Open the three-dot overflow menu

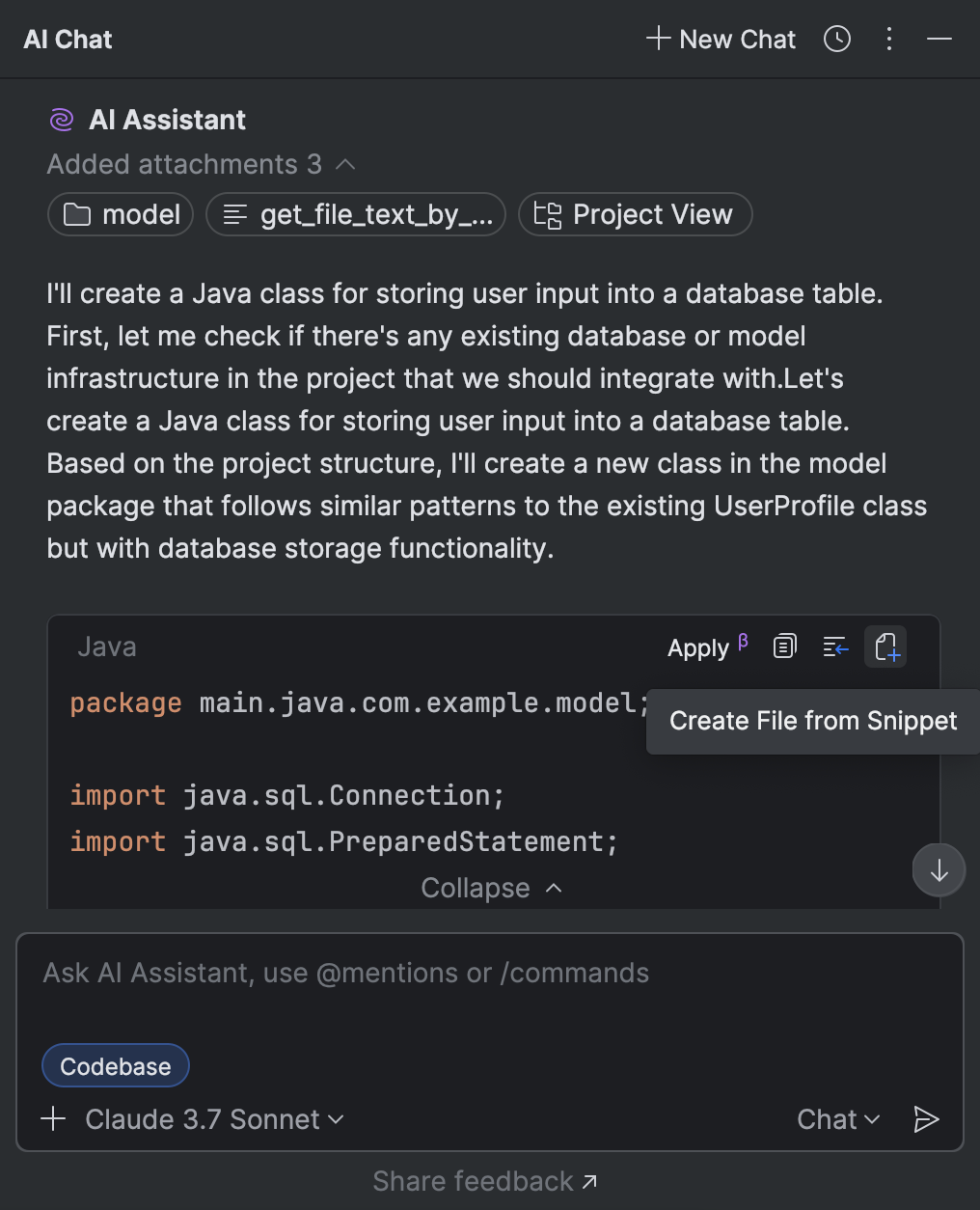[888, 39]
